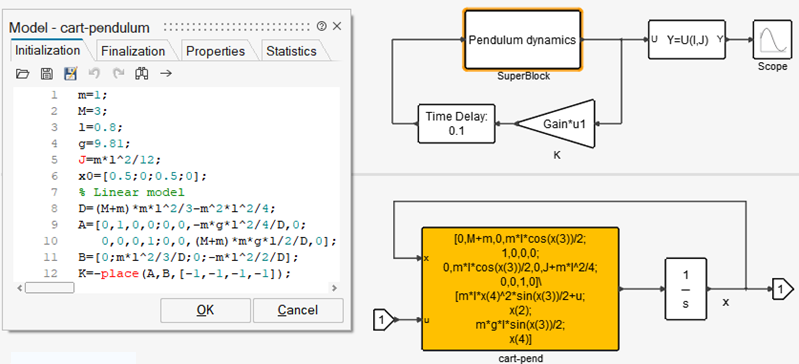
Task: Click the save-as icon with pencil
Action: point(70,74)
